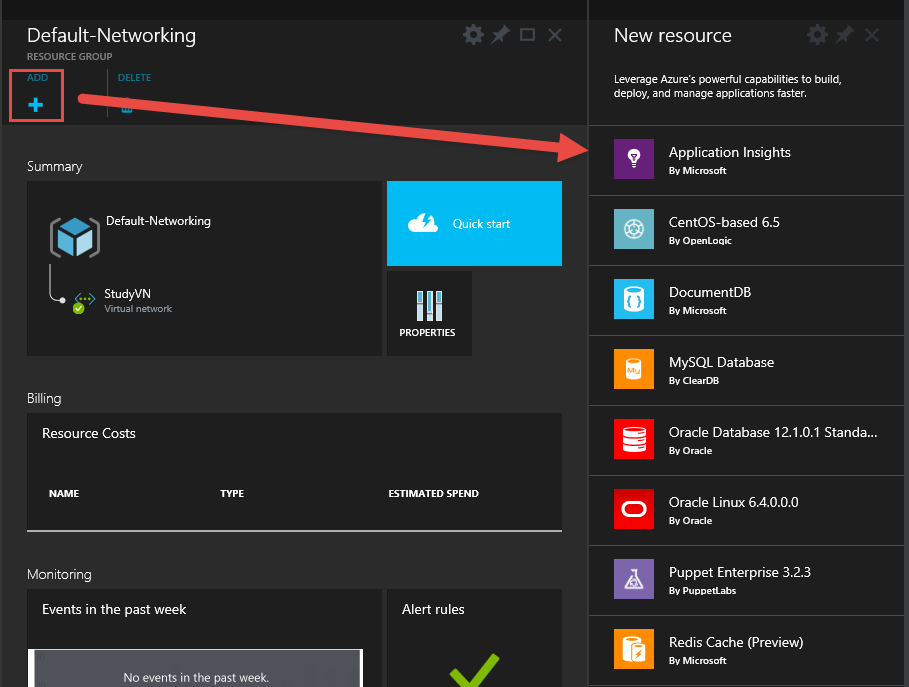
Task: Open the PROPERTIES tile label
Action: (427, 333)
